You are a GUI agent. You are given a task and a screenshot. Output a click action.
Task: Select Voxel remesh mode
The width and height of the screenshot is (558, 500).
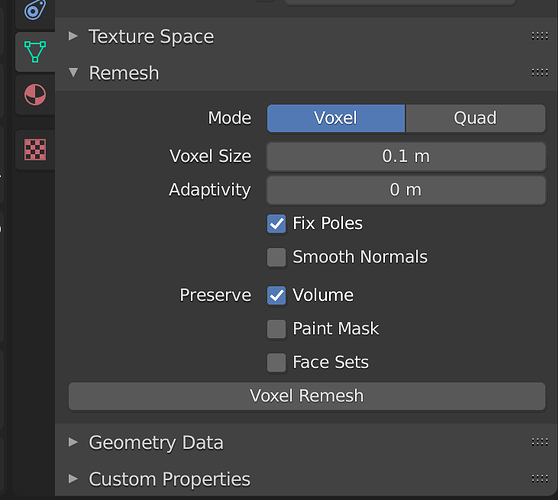(336, 118)
